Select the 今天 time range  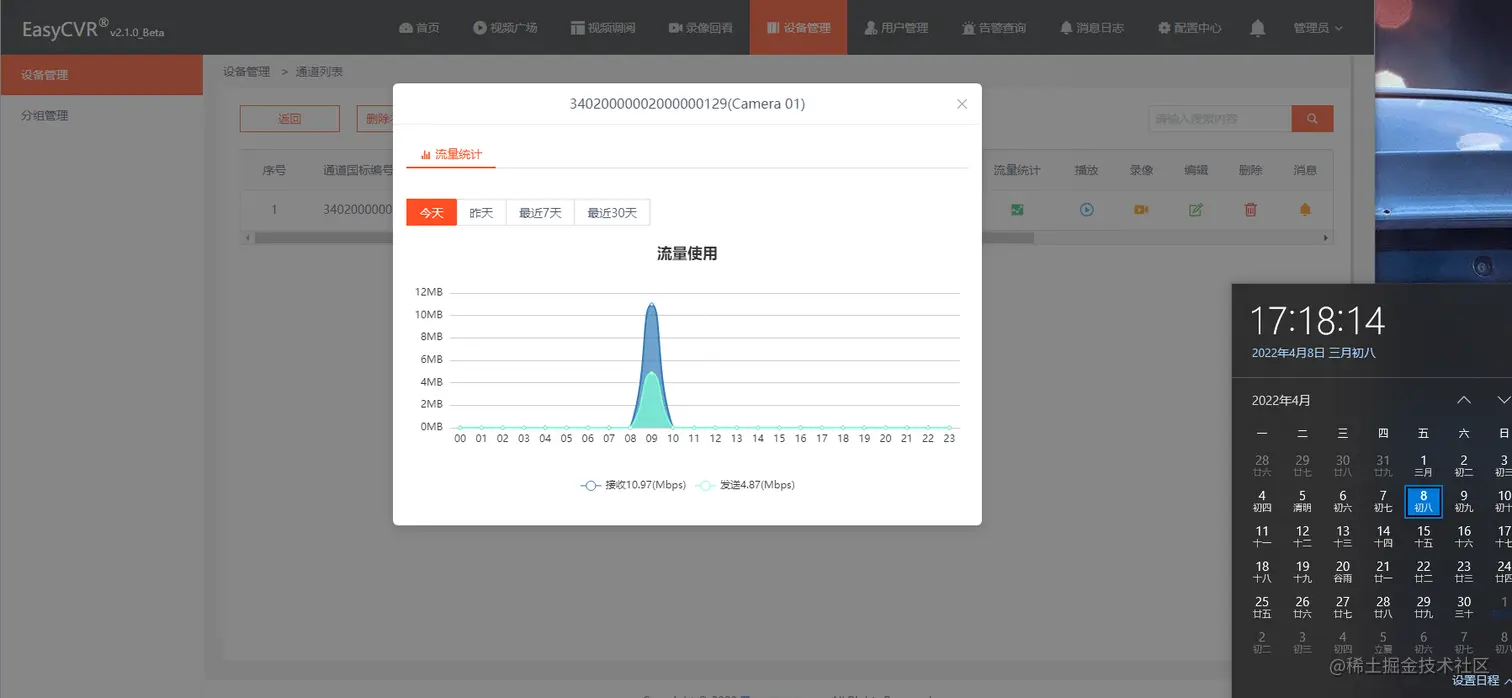[x=431, y=213]
